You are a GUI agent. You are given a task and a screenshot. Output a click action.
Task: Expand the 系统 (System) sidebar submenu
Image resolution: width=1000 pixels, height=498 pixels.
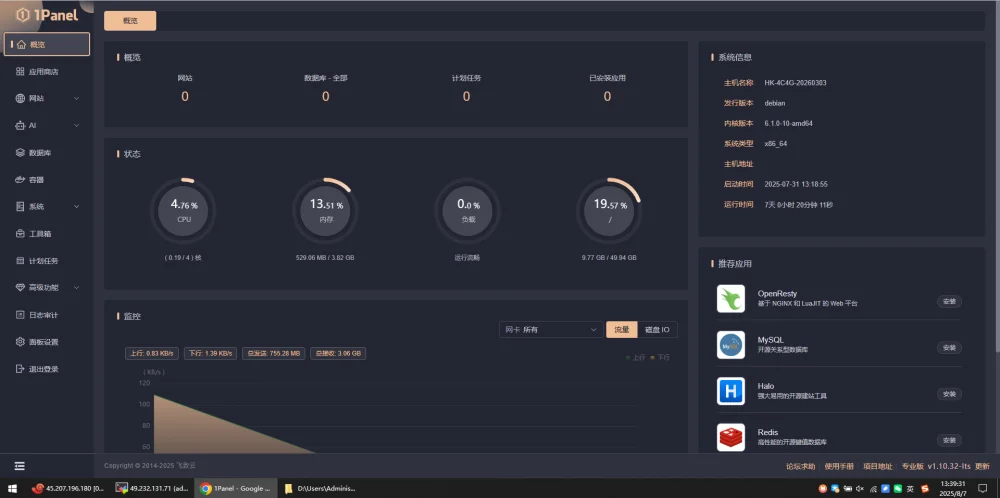47,207
